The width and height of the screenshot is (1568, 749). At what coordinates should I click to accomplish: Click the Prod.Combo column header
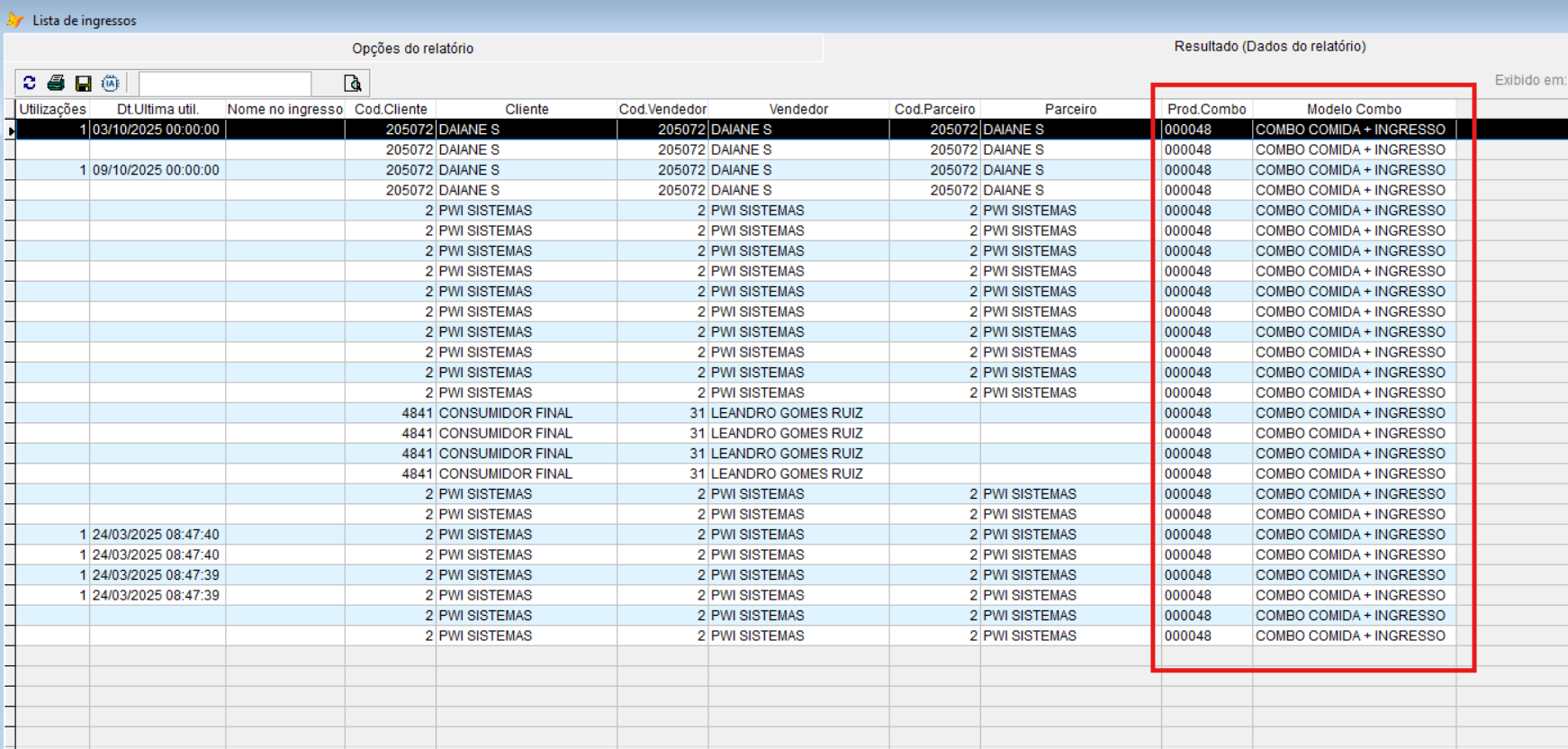pyautogui.click(x=1206, y=109)
